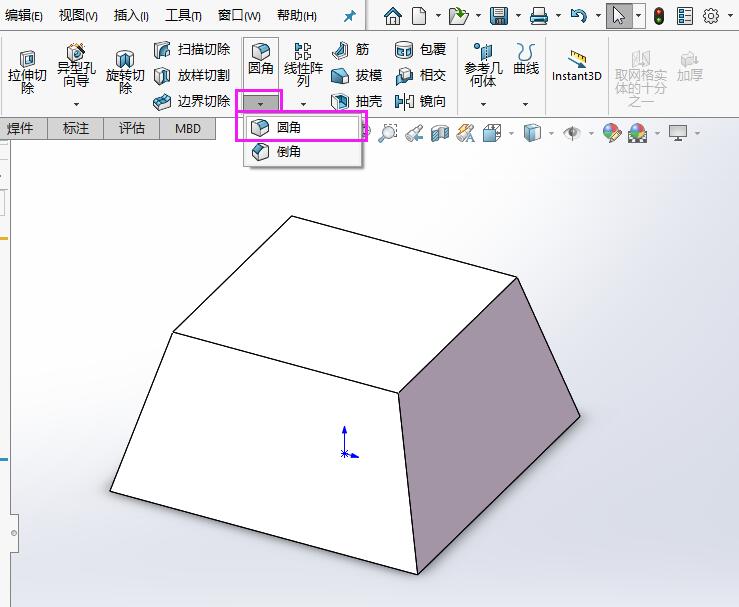739x607 pixels.
Task: Expand the dropdown arrow beside New icon
Action: 438,16
